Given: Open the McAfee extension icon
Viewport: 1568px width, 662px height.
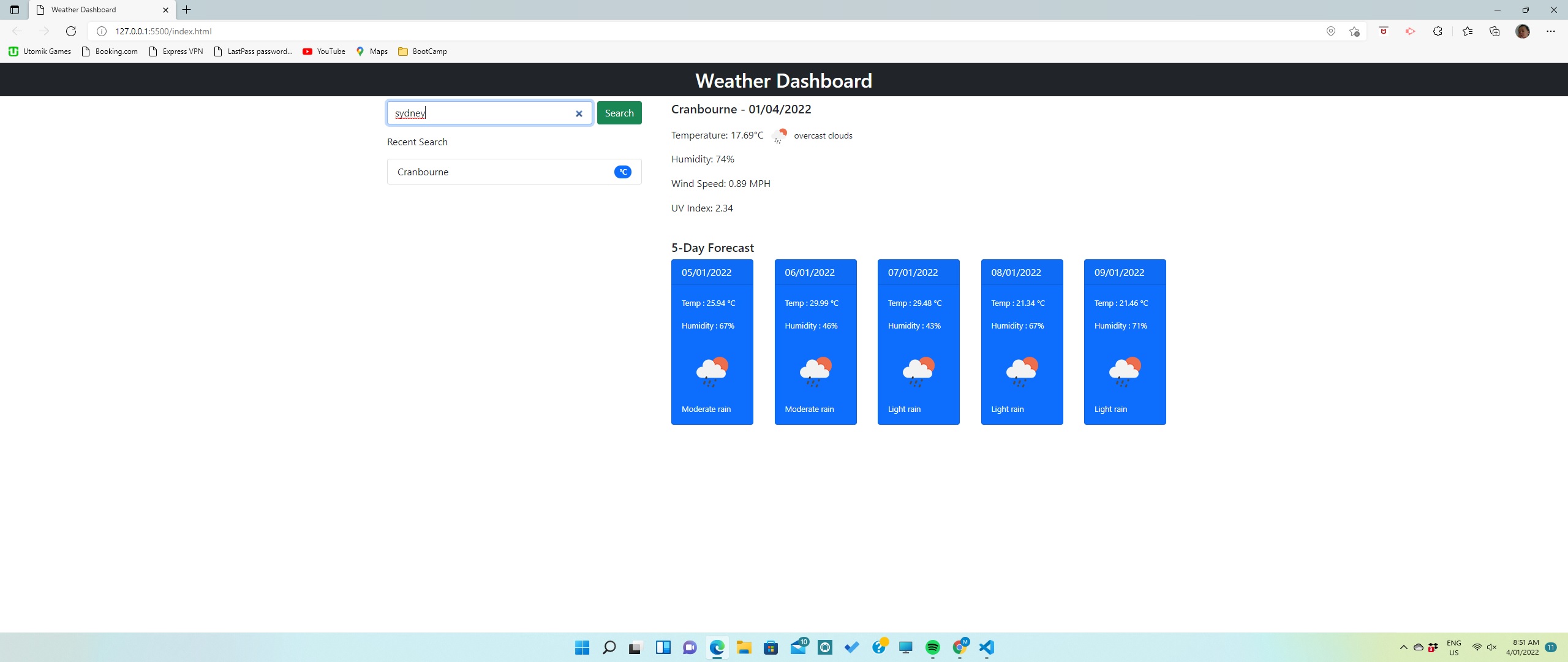Looking at the screenshot, I should click(x=1384, y=31).
